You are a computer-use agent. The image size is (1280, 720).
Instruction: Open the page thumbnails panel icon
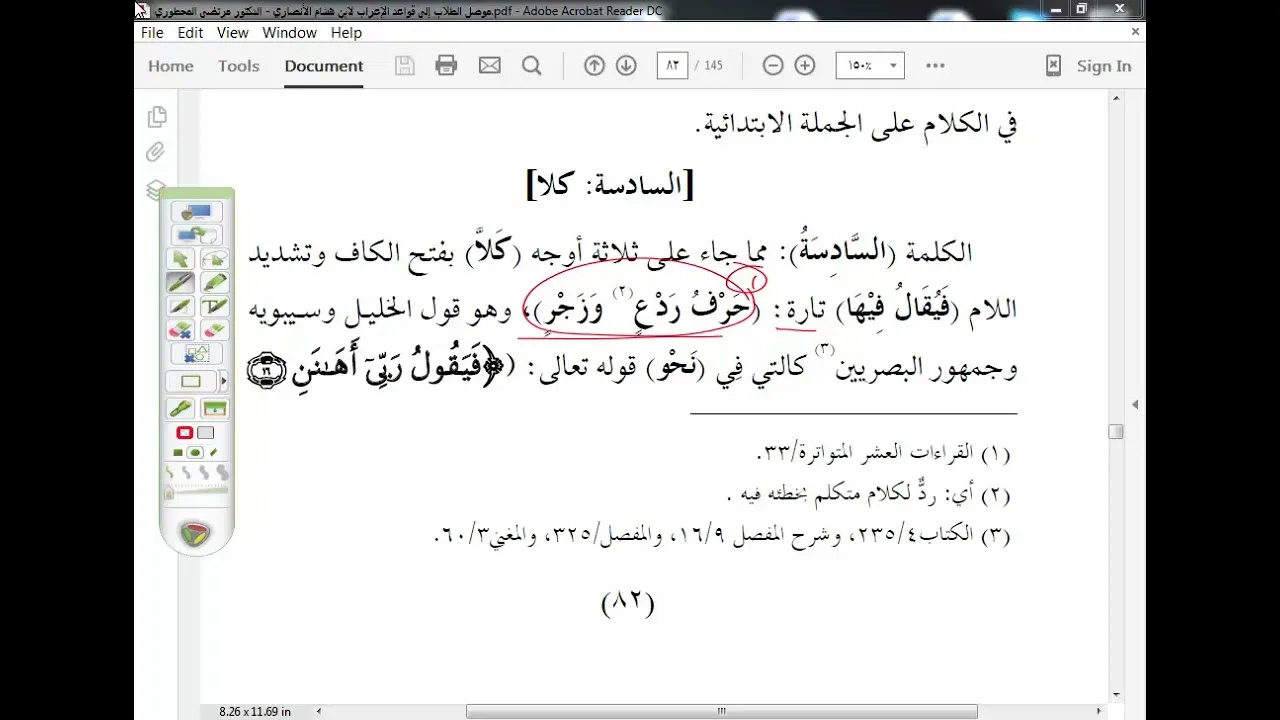(157, 117)
